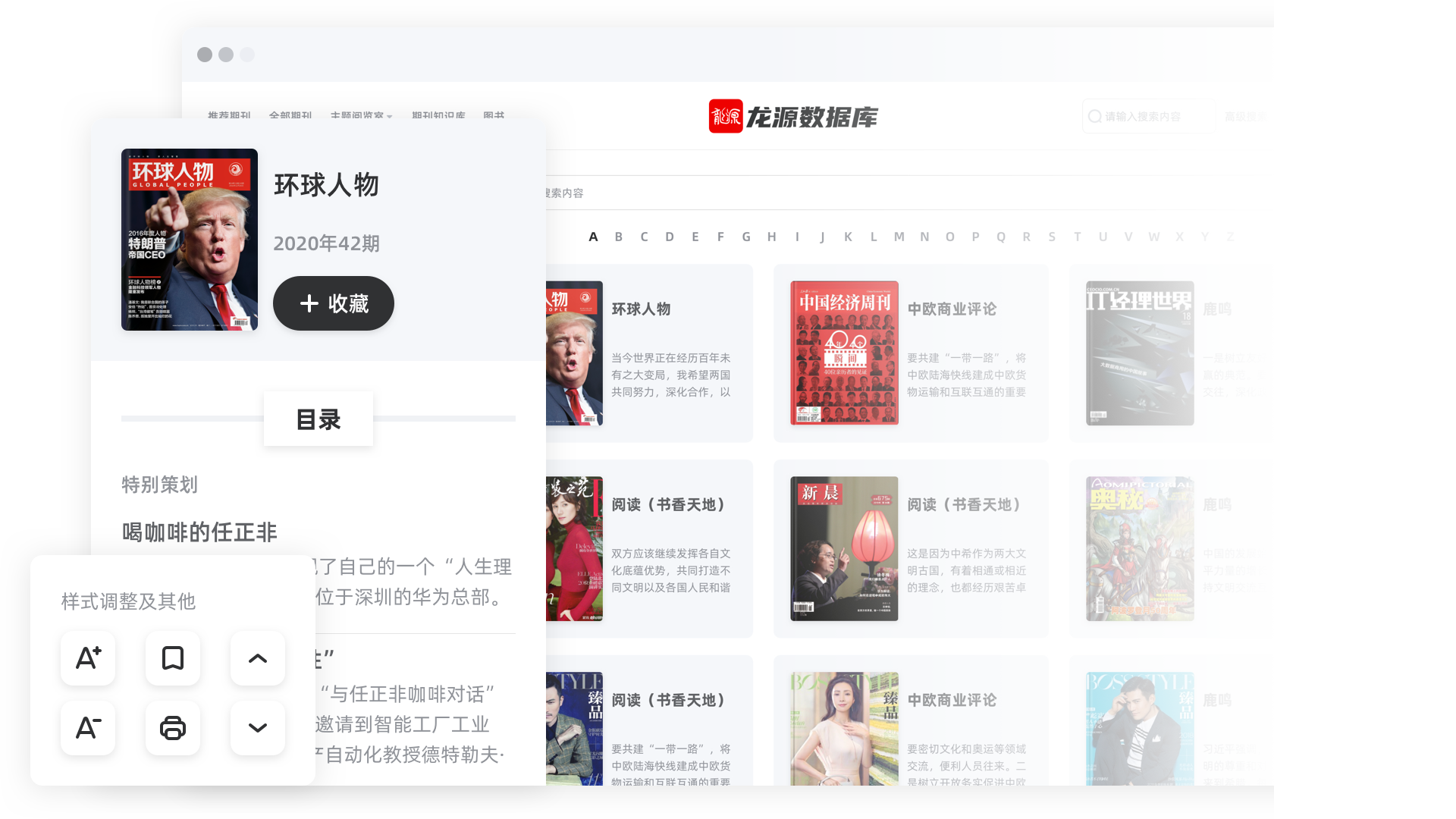Select letter H in alphabet index

[x=772, y=237]
